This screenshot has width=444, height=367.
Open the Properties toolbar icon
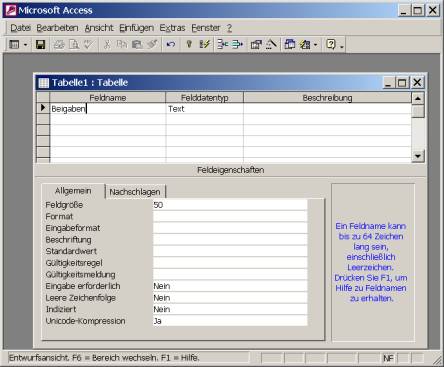(x=256, y=44)
